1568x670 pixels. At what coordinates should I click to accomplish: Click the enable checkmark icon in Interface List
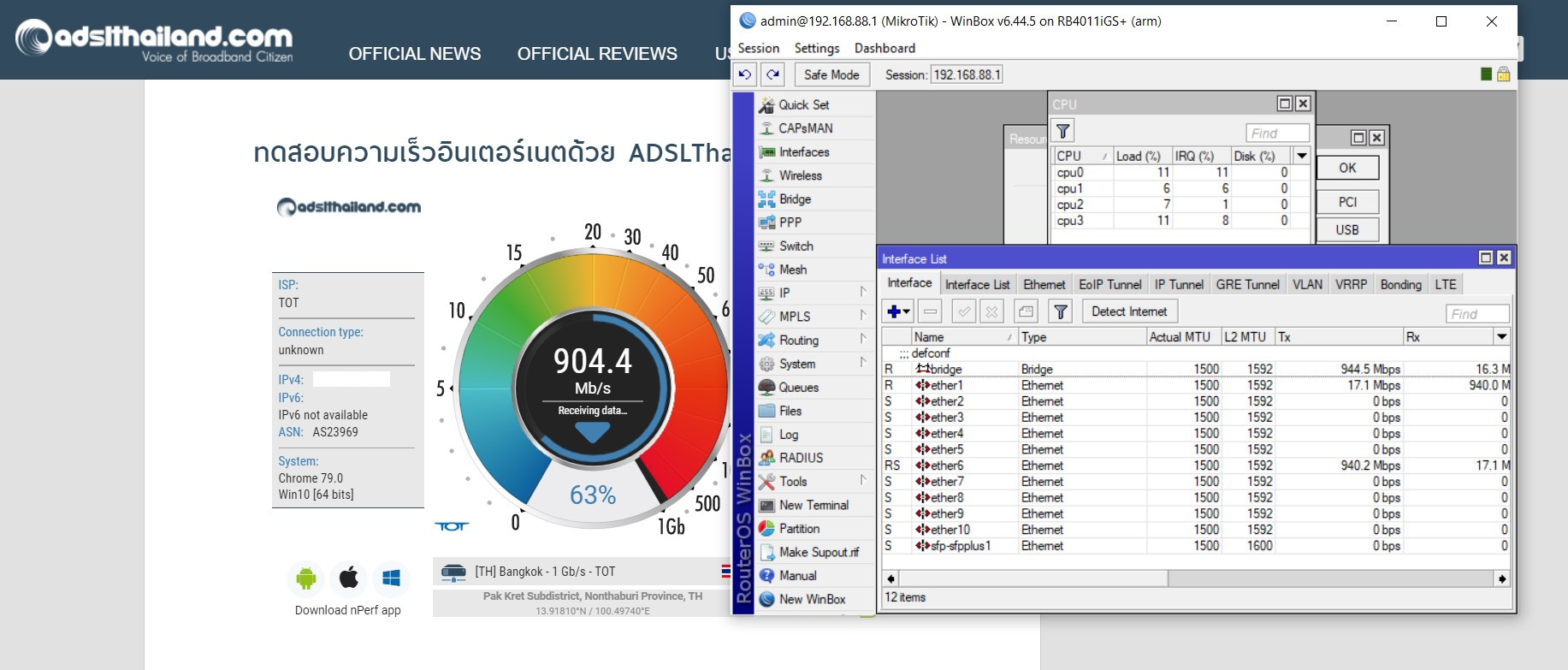coord(964,311)
